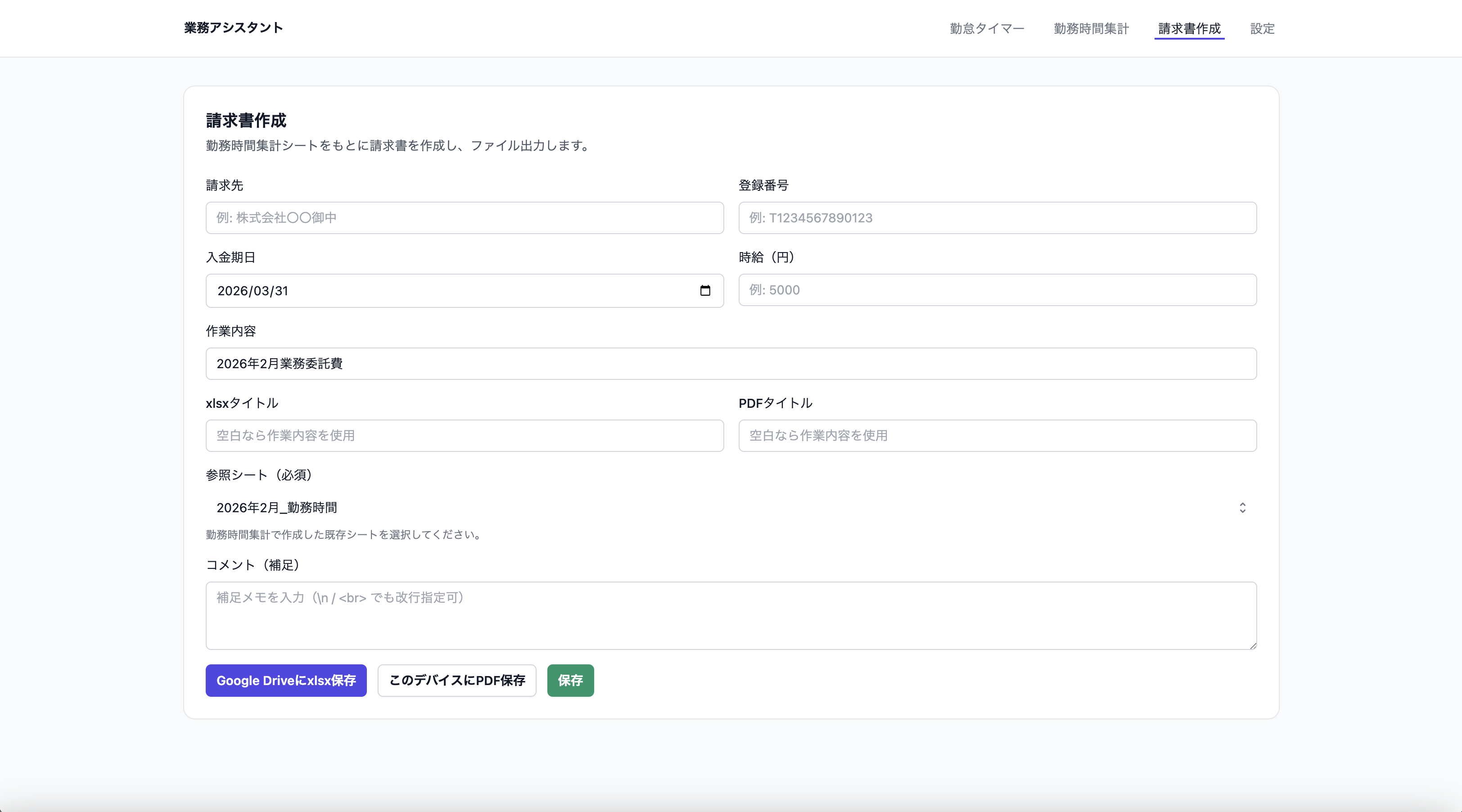Click into the PDFタイトル input field
The image size is (1462, 812).
[997, 436]
